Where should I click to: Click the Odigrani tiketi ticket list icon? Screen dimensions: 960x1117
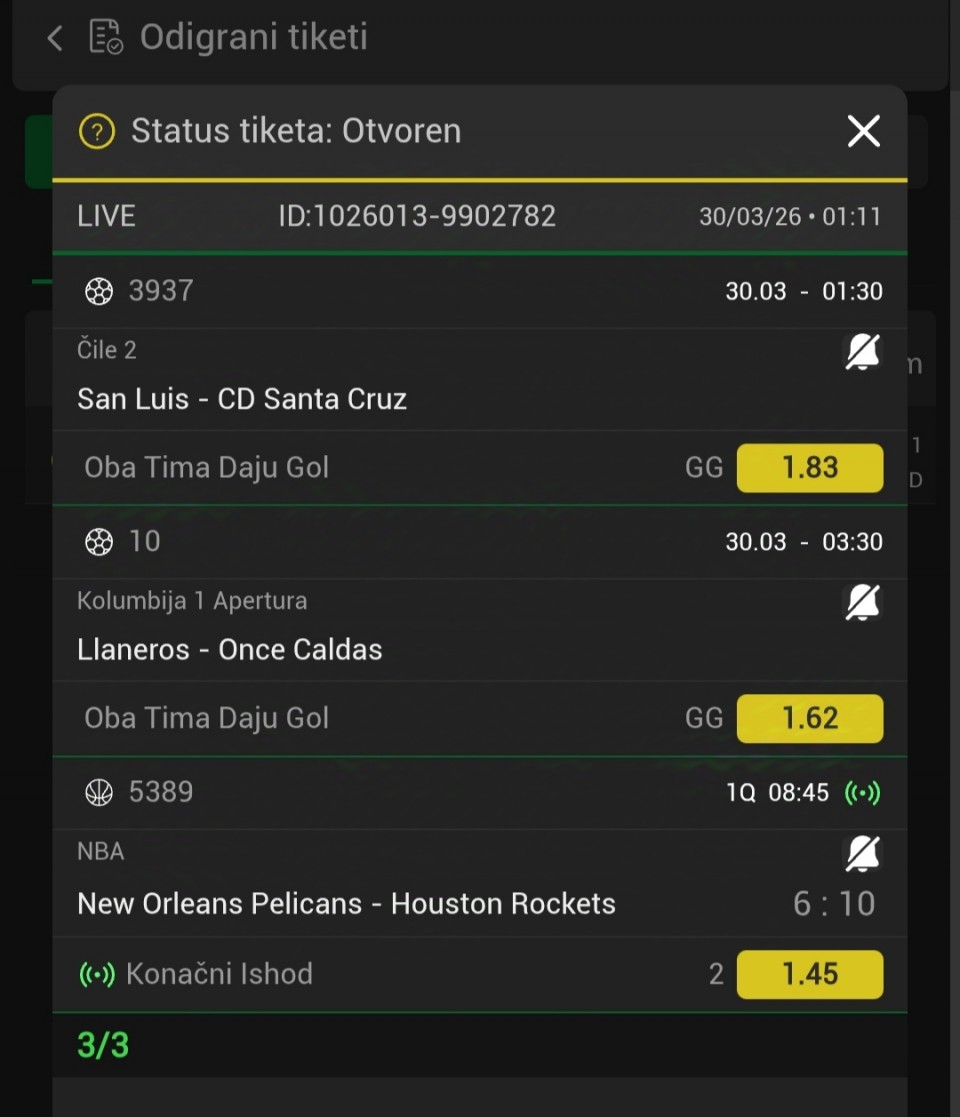click(106, 37)
